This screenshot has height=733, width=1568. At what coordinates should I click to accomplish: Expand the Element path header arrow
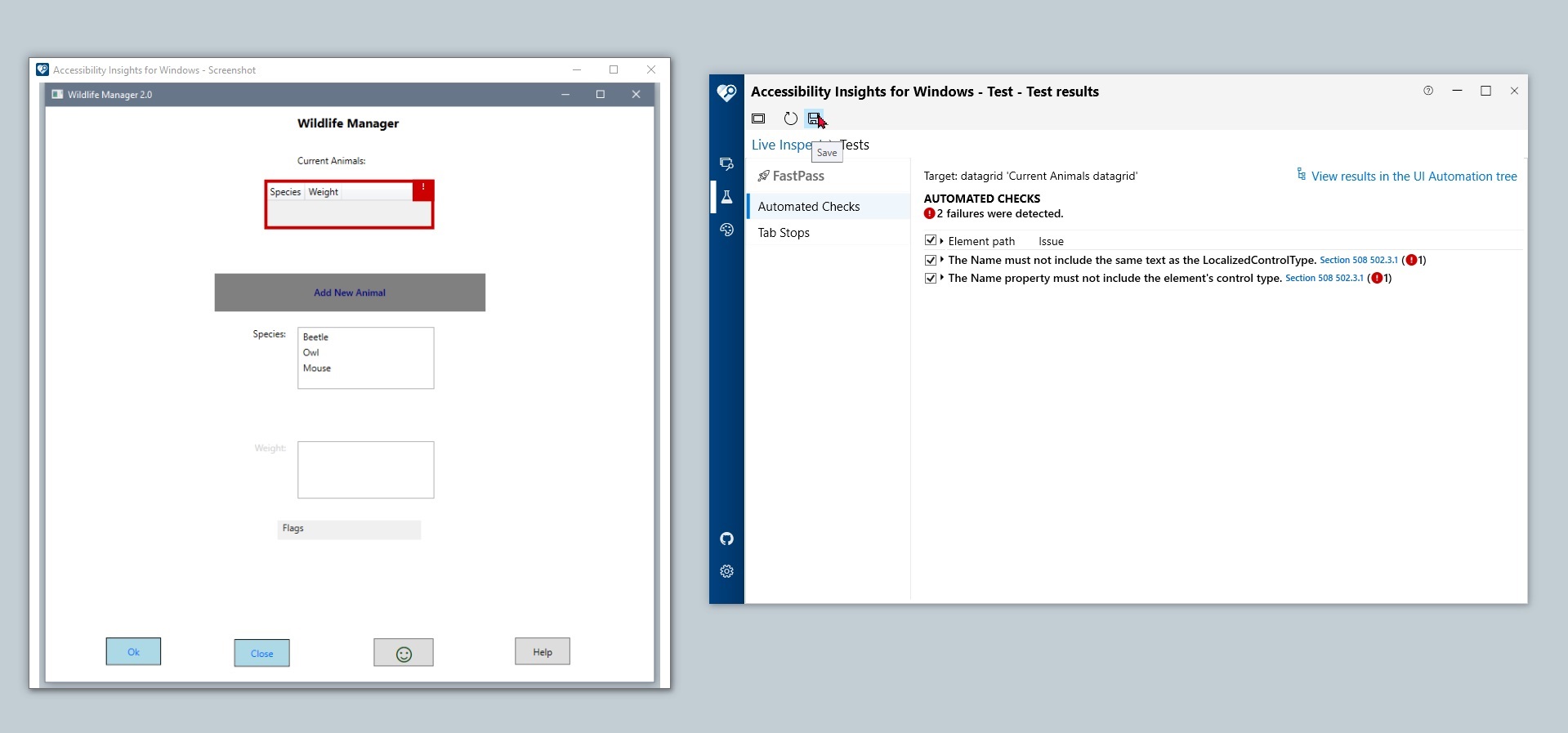click(941, 241)
